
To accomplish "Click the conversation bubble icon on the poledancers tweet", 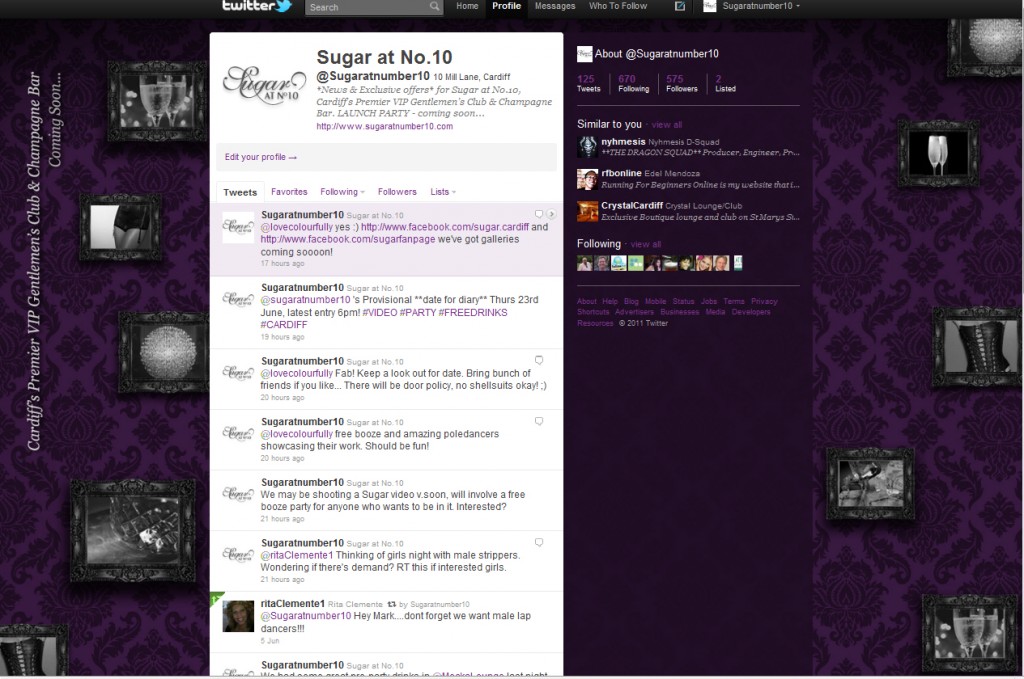I will (539, 421).
